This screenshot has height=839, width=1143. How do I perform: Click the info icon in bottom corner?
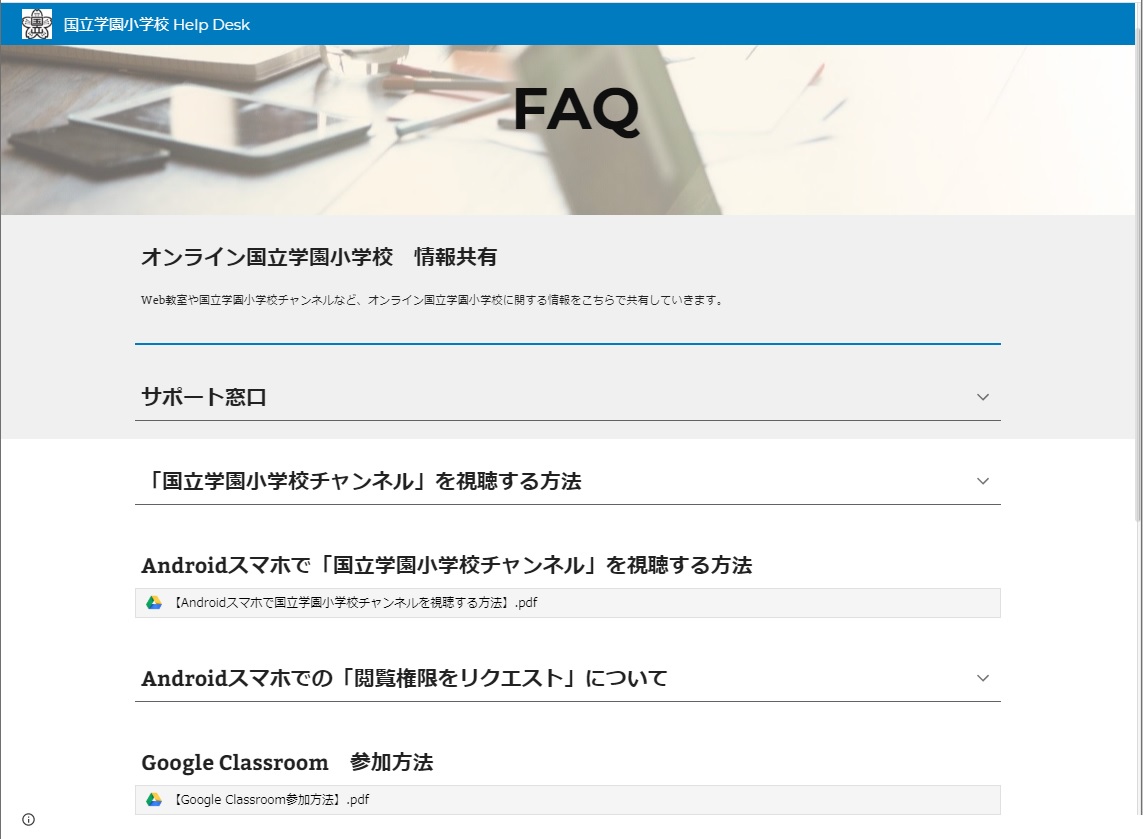point(28,819)
